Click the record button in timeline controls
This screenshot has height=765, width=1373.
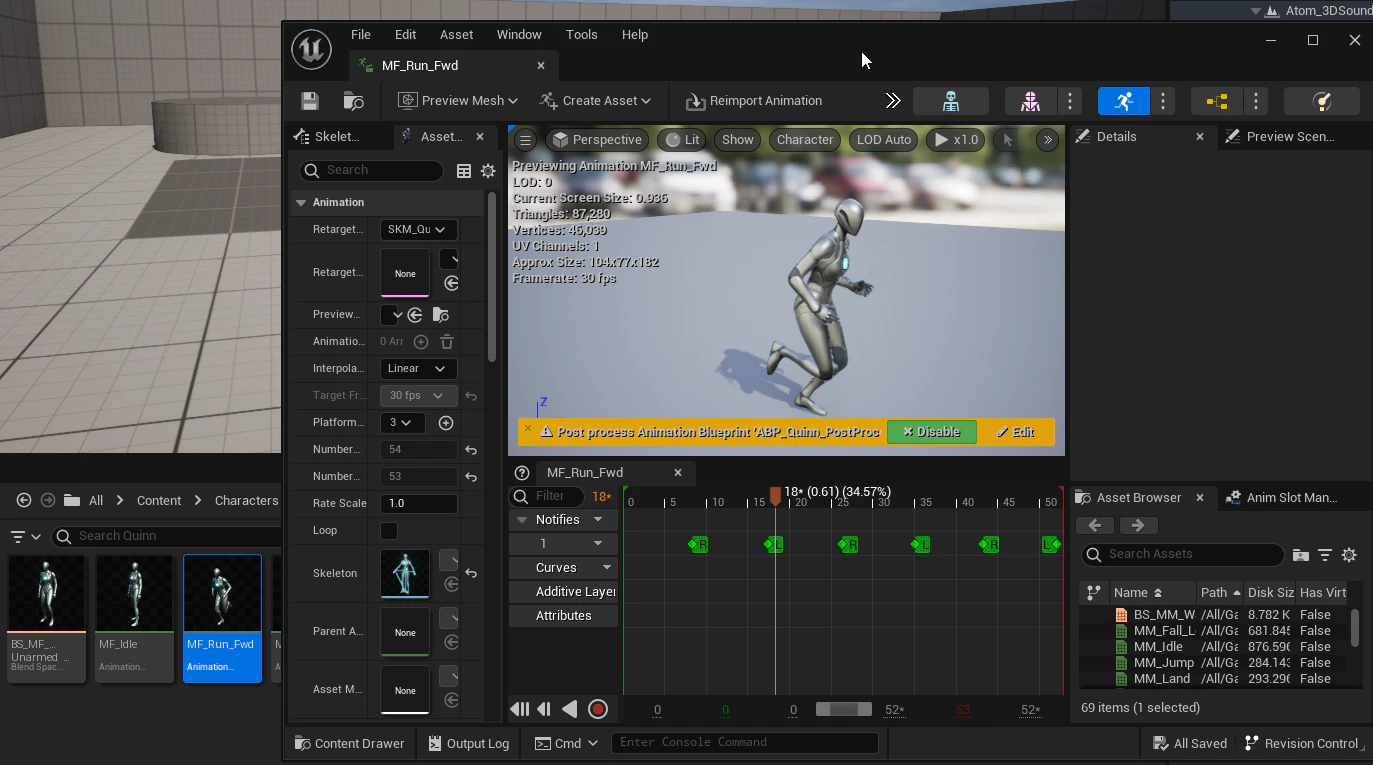tap(598, 709)
